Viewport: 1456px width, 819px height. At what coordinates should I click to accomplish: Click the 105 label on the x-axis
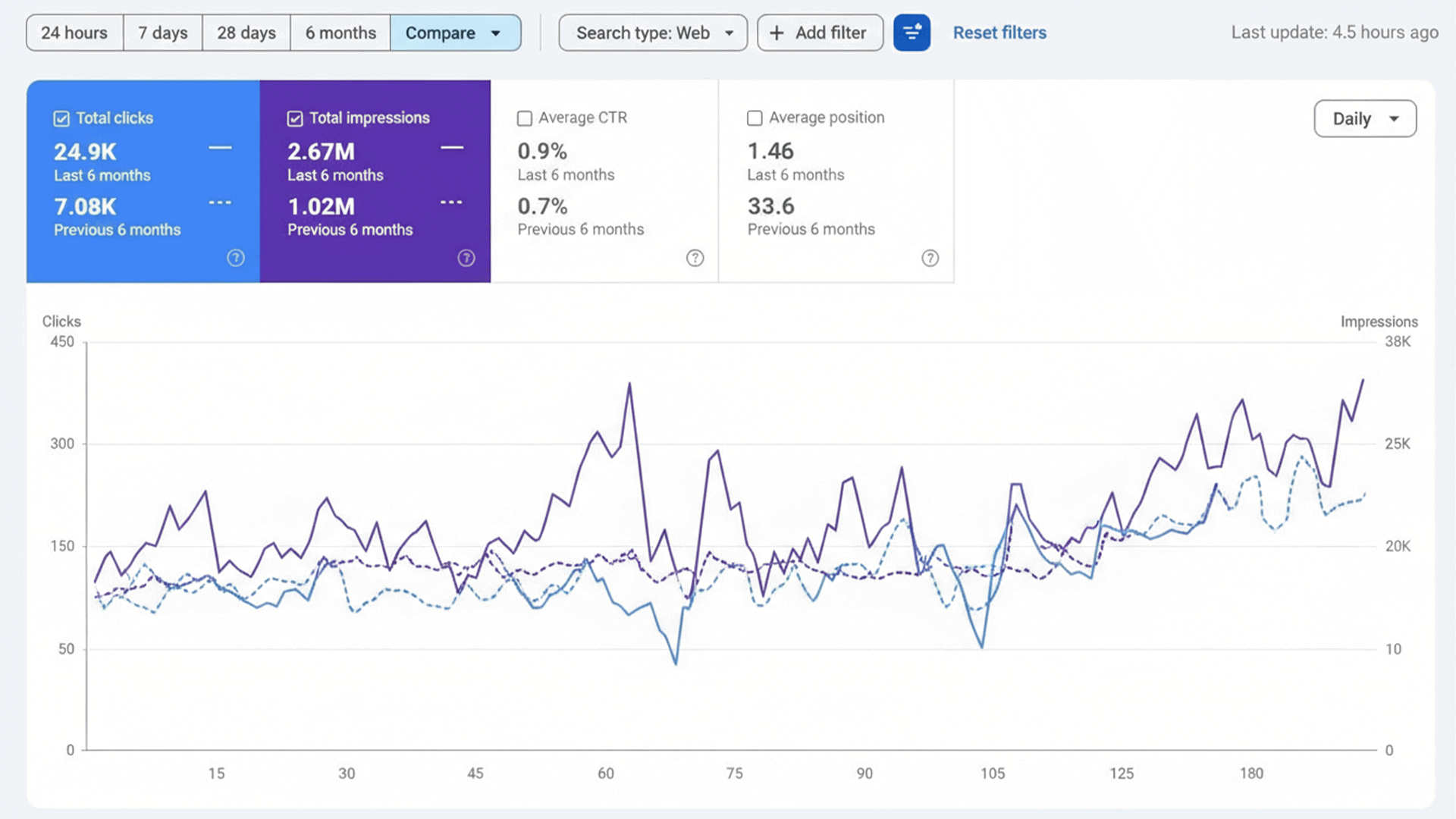pyautogui.click(x=993, y=773)
